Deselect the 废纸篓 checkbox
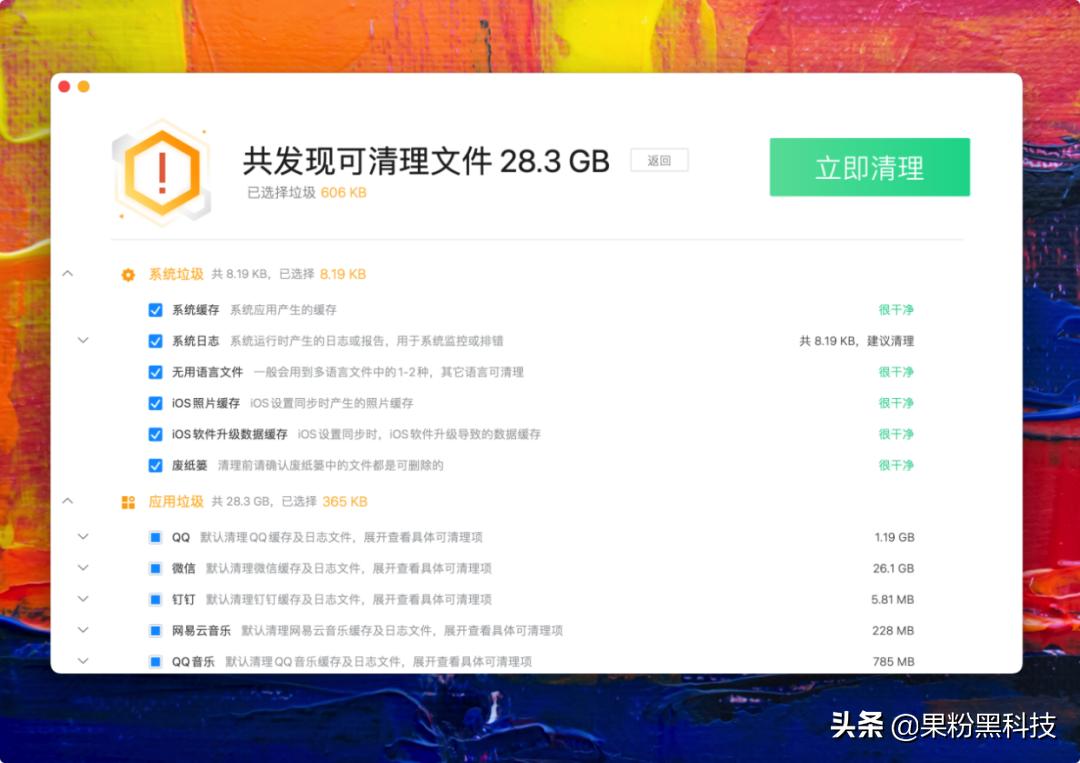This screenshot has height=763, width=1080. click(155, 465)
